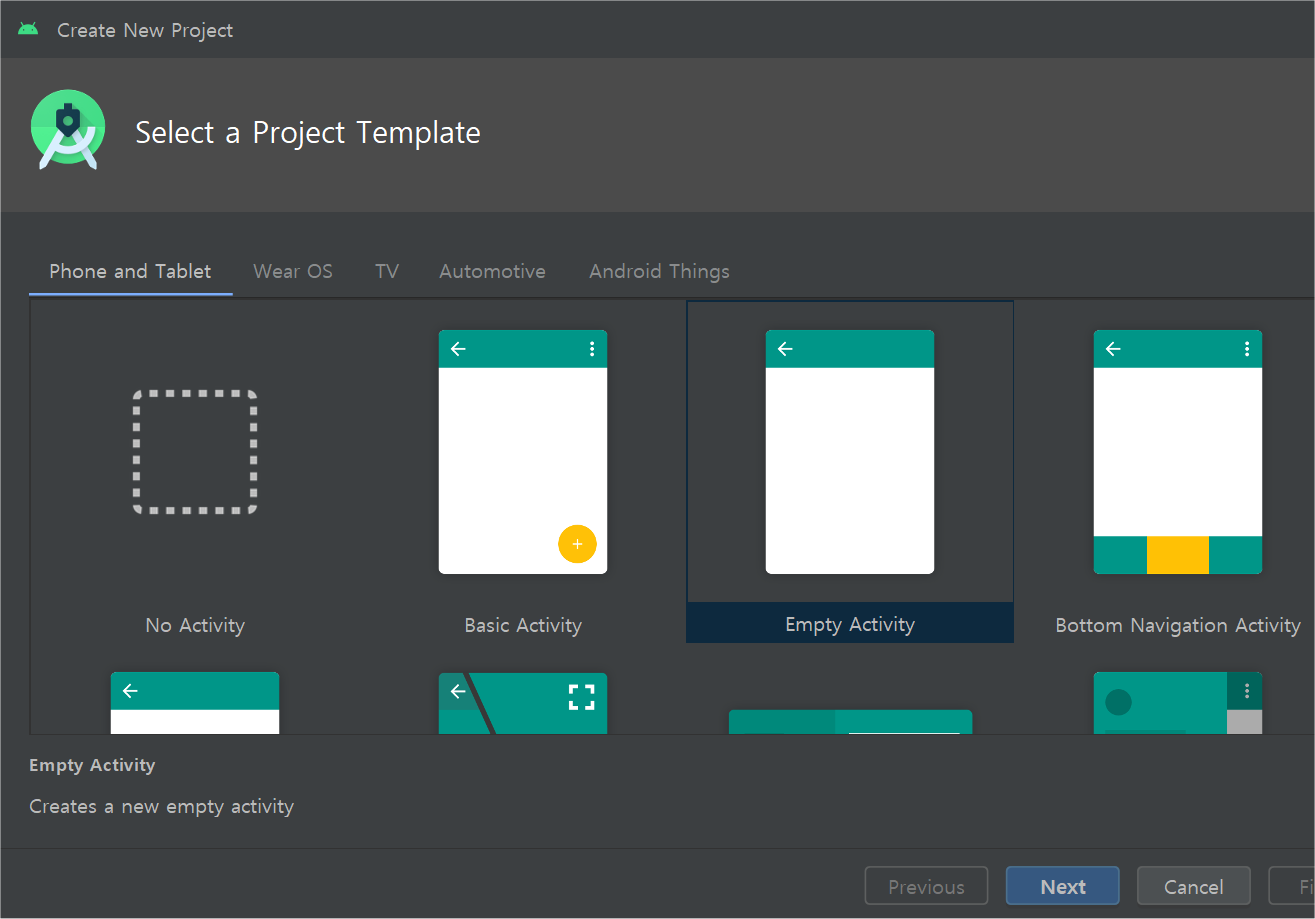Click the 'Select a Project Template' heading
Image resolution: width=1315 pixels, height=919 pixels.
[308, 132]
